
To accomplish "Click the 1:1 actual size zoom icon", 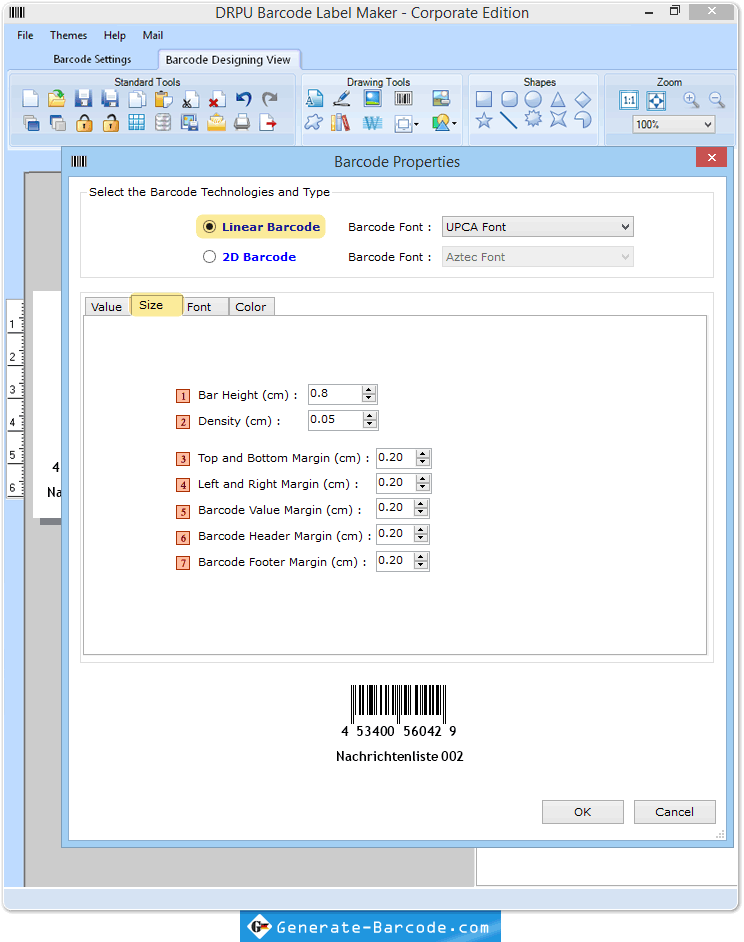I will pos(629,100).
